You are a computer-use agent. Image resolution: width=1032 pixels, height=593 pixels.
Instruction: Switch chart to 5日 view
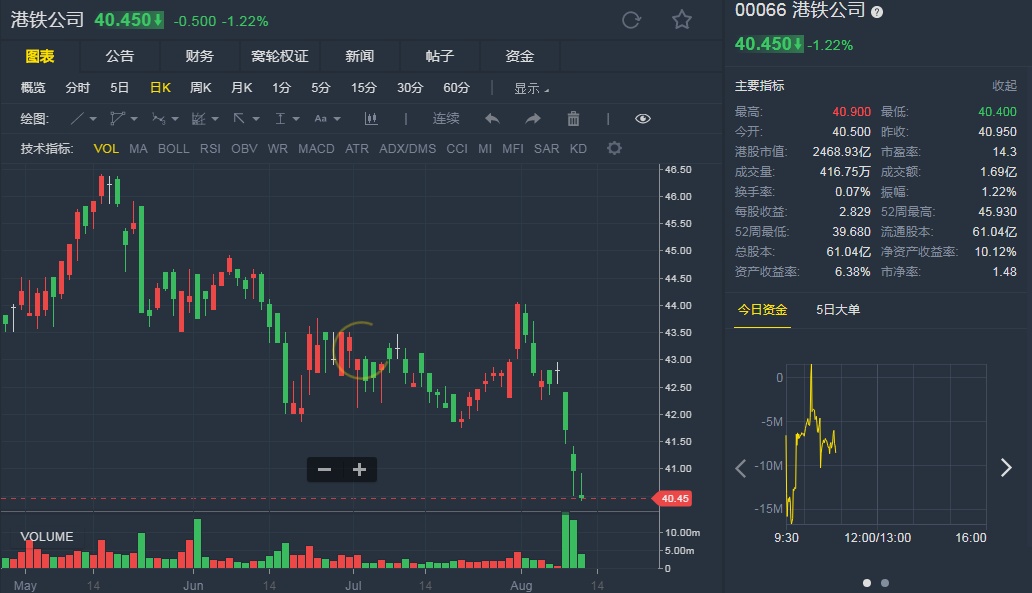pyautogui.click(x=119, y=88)
